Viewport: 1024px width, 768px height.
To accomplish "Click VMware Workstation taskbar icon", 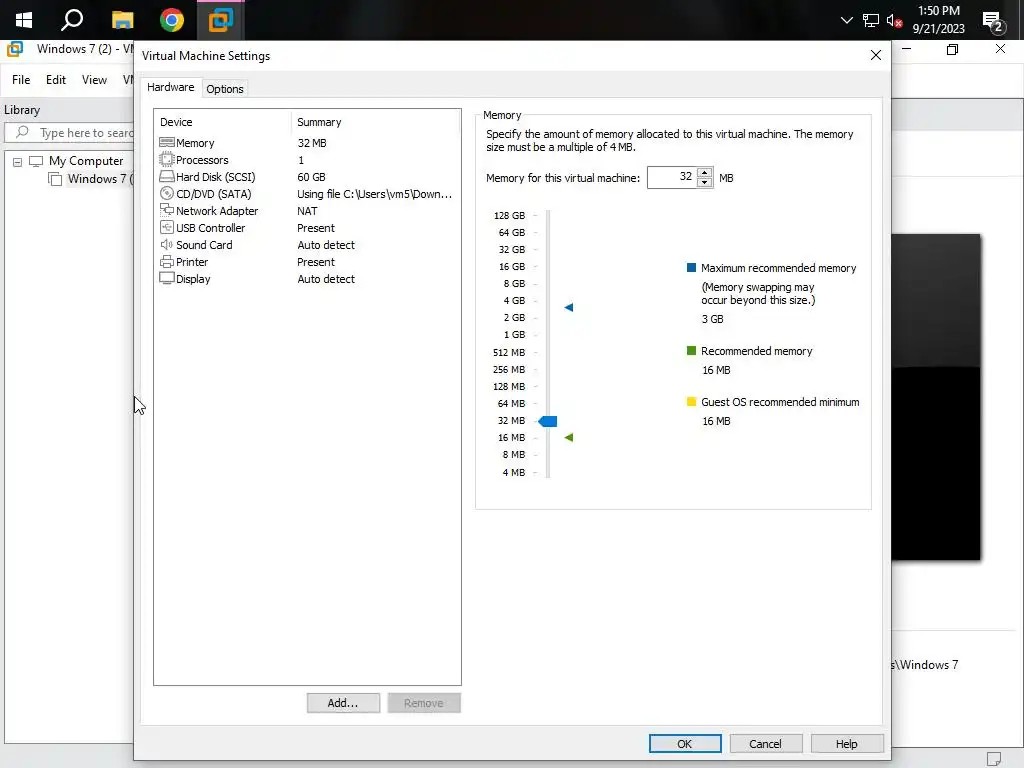I will [x=221, y=20].
